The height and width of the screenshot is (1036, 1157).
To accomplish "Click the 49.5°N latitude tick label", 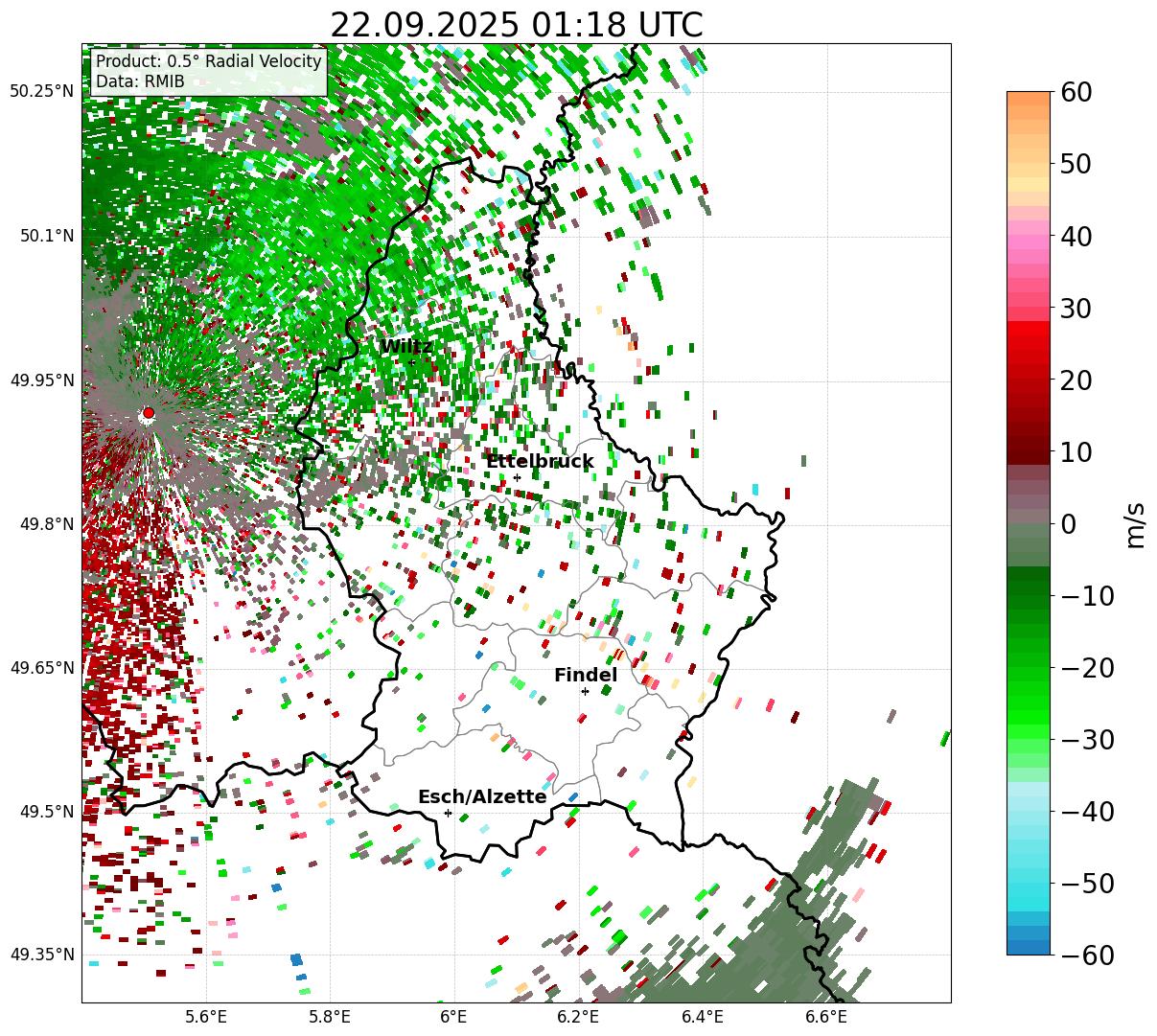I will click(46, 812).
